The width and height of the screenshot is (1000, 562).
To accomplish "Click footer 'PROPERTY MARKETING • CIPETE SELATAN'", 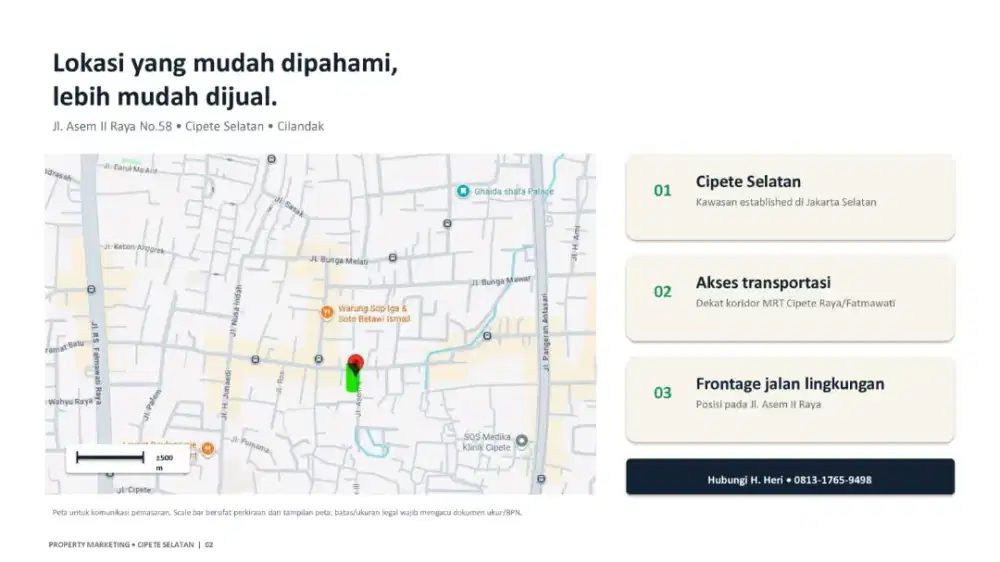I will click(x=121, y=545).
